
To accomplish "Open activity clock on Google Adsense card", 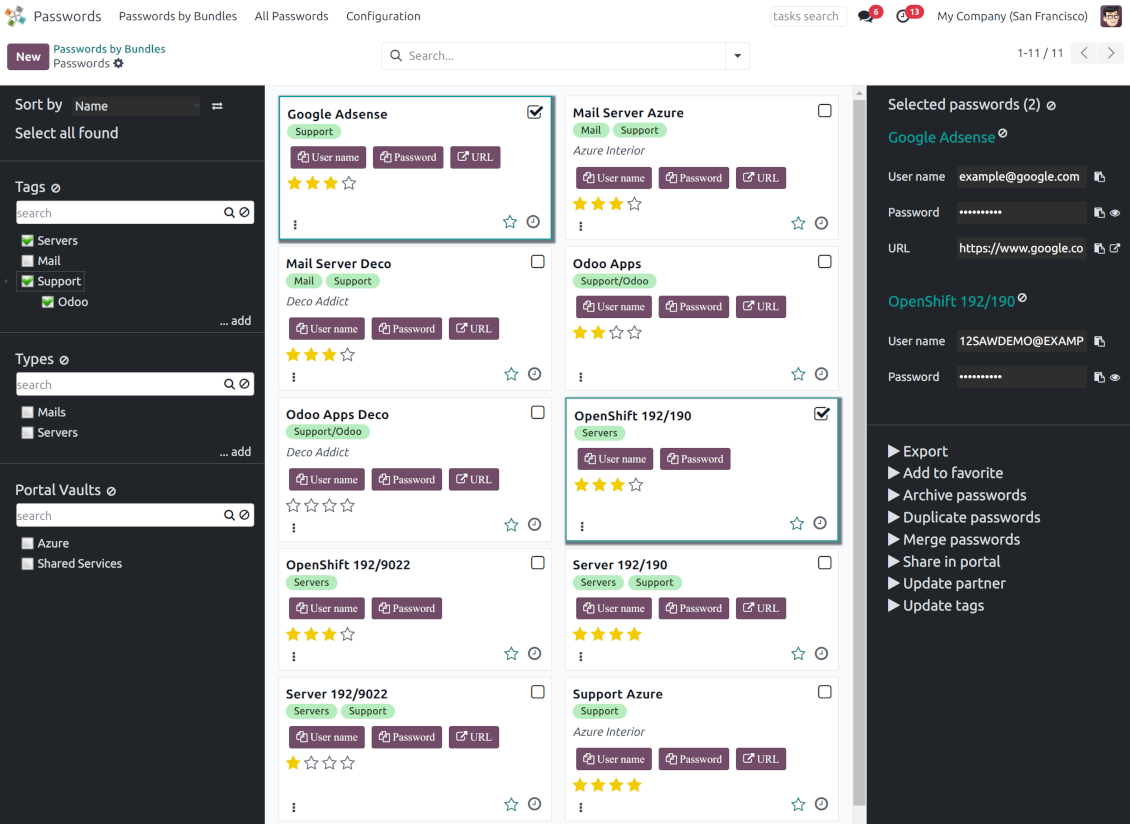I will point(533,222).
